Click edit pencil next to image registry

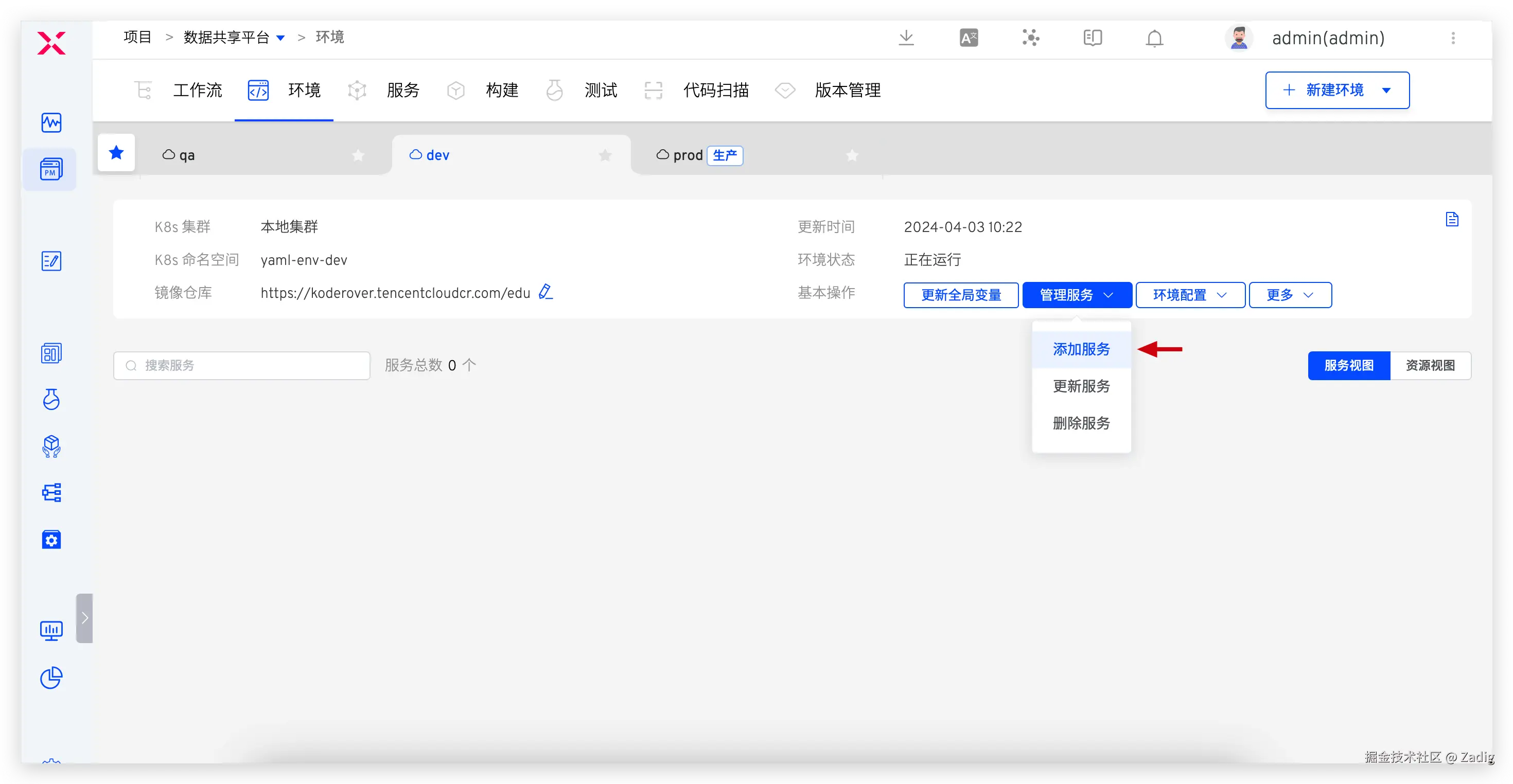546,291
